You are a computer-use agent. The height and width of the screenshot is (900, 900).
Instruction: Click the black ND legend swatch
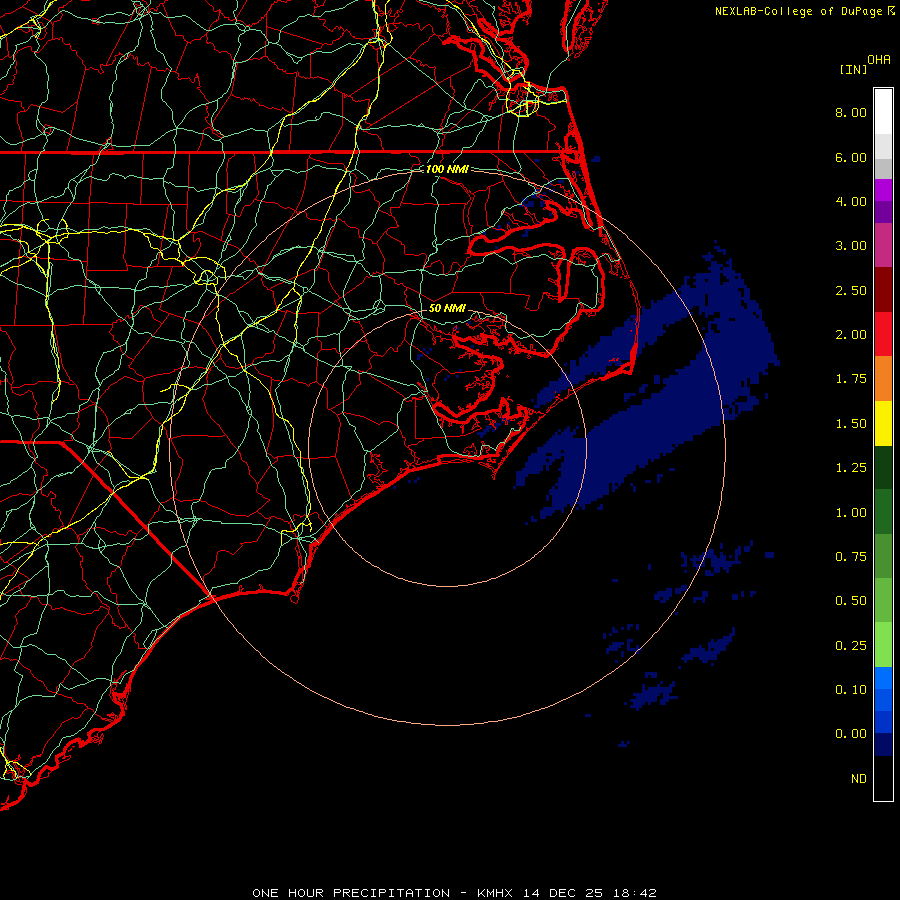coord(883,778)
